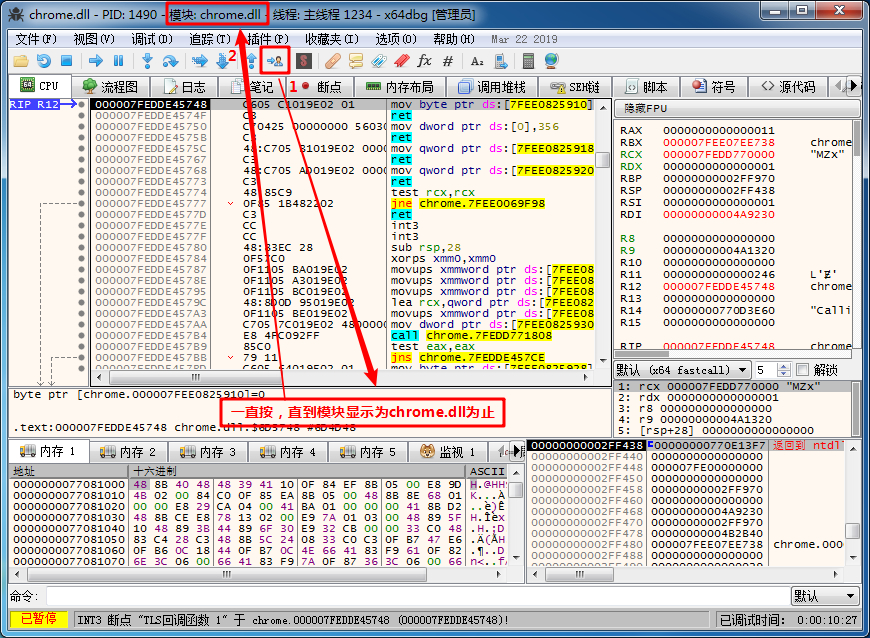Run to user code icon

(x=275, y=61)
